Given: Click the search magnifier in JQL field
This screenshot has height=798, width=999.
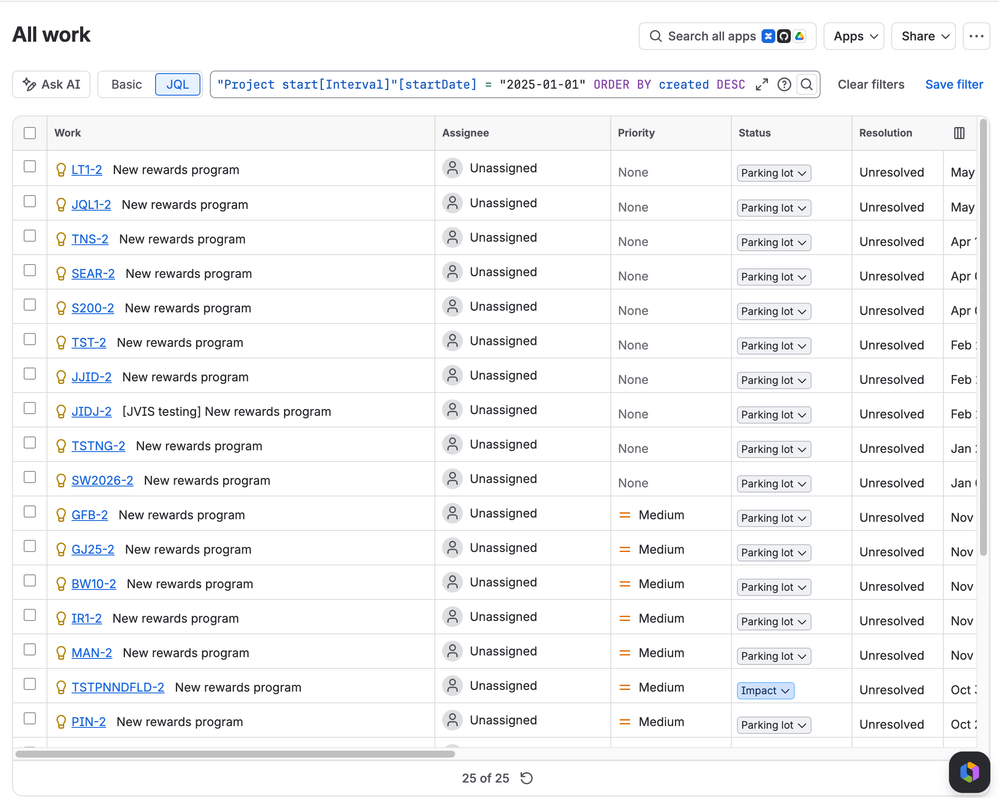Looking at the screenshot, I should click(807, 84).
